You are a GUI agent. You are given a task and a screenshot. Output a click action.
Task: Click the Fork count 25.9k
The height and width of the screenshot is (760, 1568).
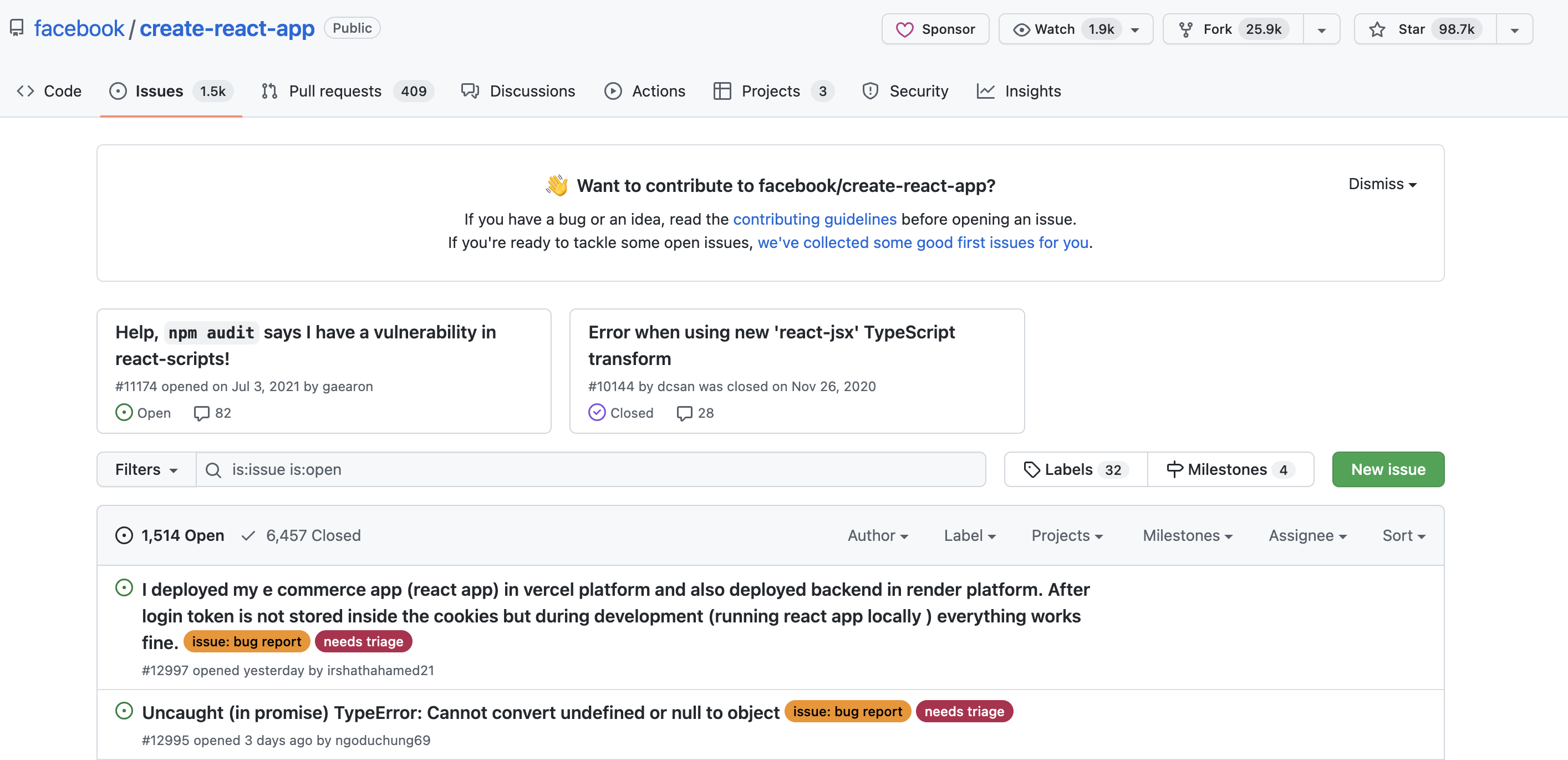click(1264, 29)
